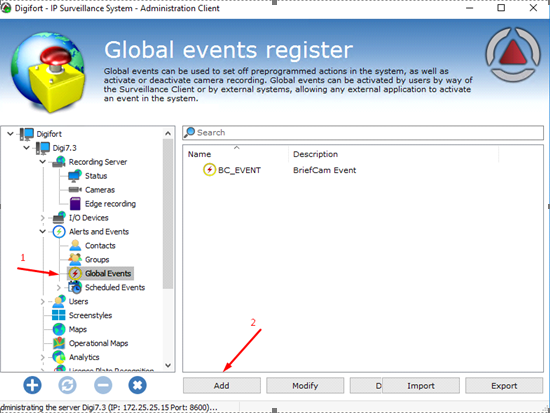Click the I/O Devices icon

(59, 218)
